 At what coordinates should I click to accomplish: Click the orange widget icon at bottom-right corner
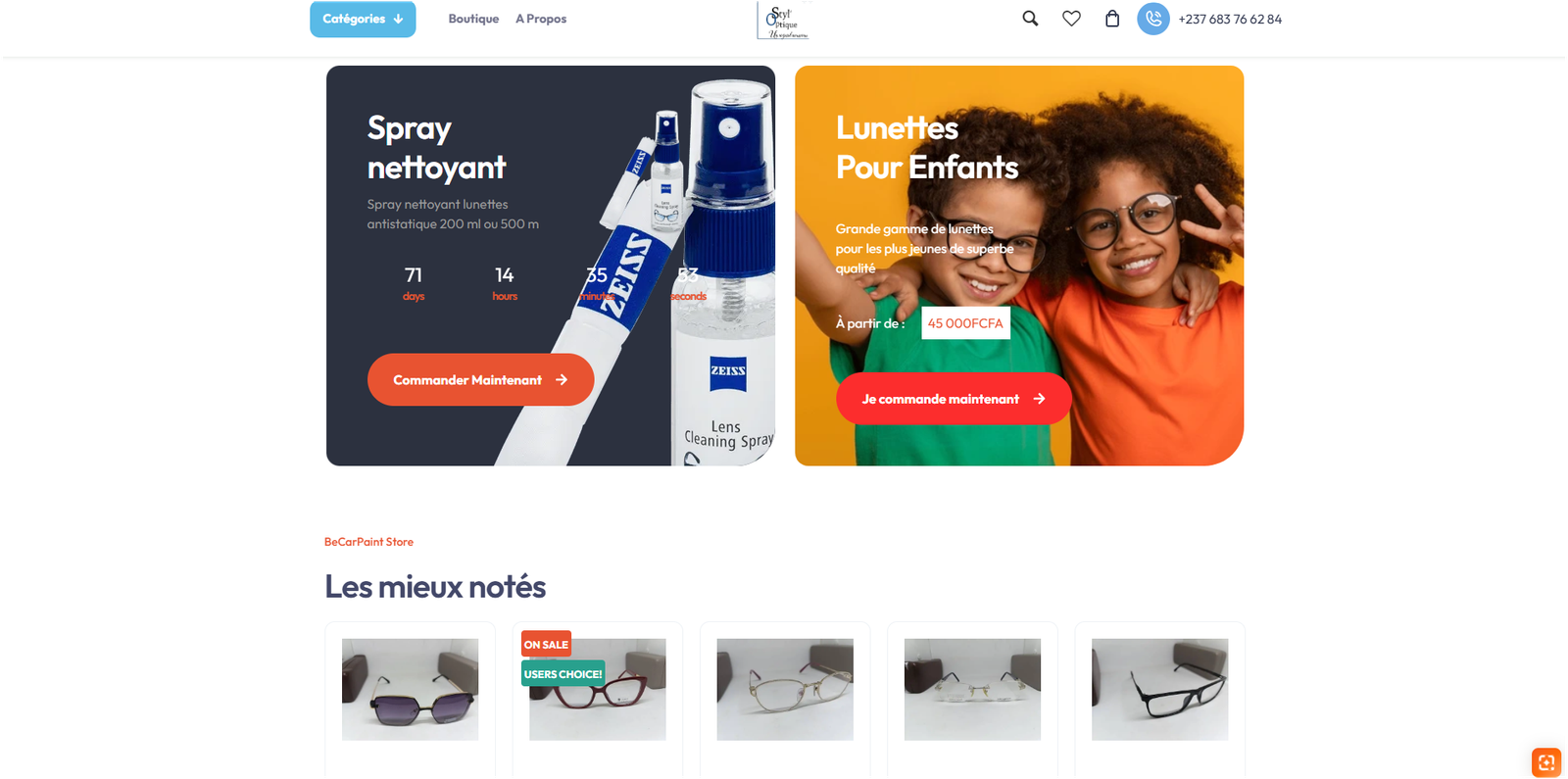pos(1546,762)
